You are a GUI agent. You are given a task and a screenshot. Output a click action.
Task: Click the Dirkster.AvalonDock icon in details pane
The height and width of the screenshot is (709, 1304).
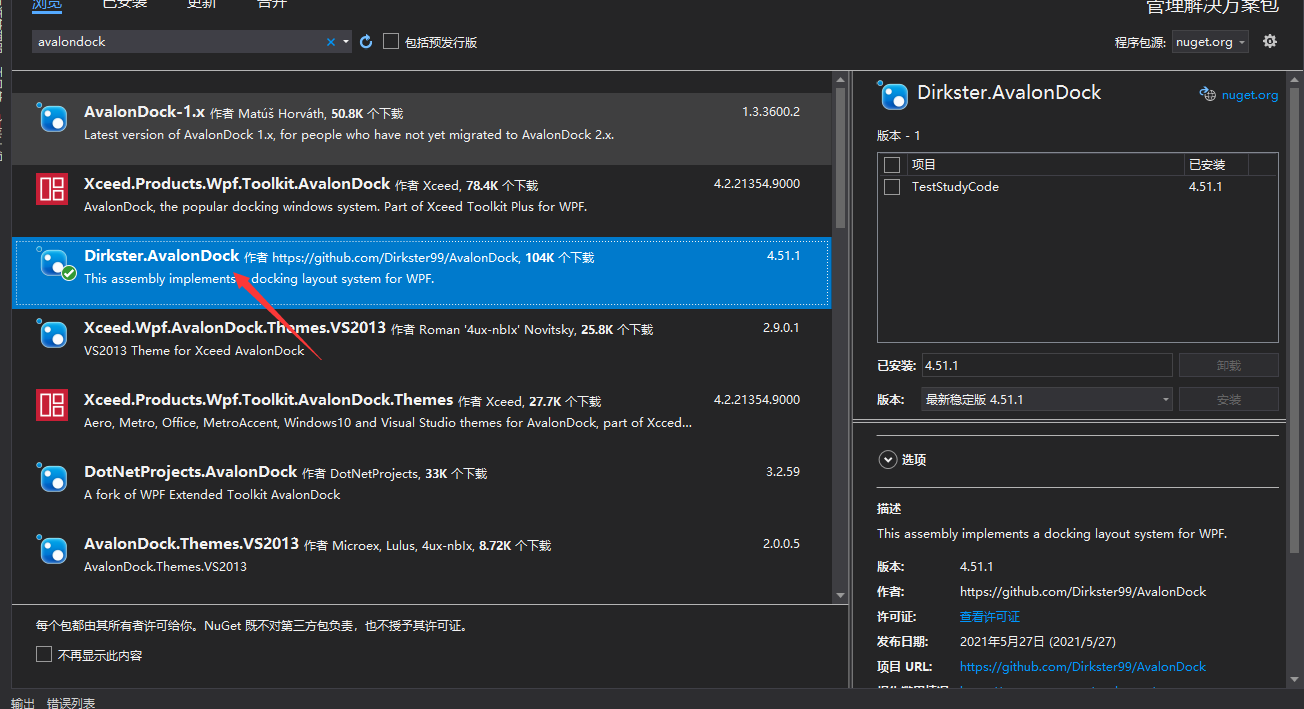click(x=893, y=96)
